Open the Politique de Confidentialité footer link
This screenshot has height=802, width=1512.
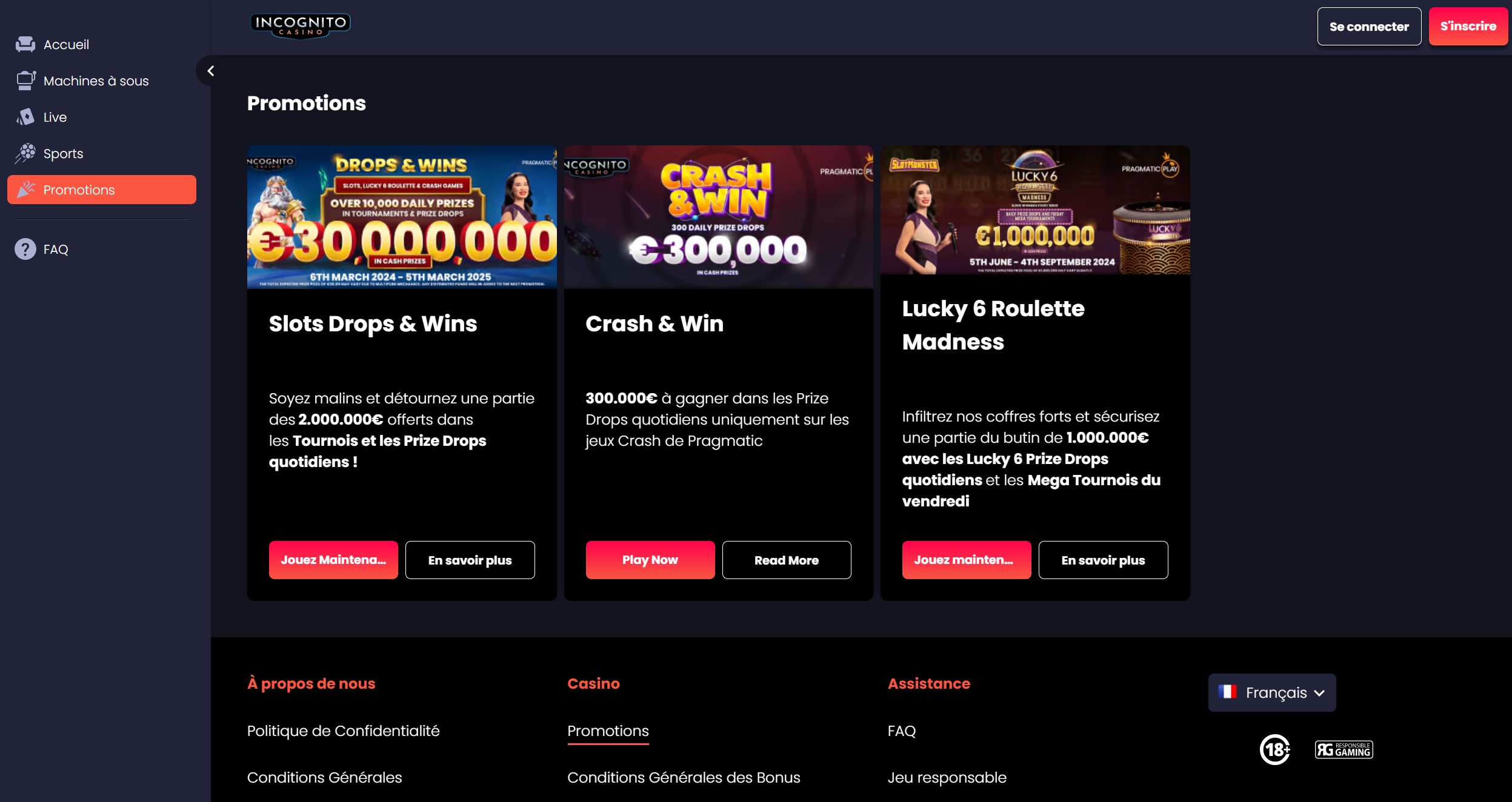(343, 731)
